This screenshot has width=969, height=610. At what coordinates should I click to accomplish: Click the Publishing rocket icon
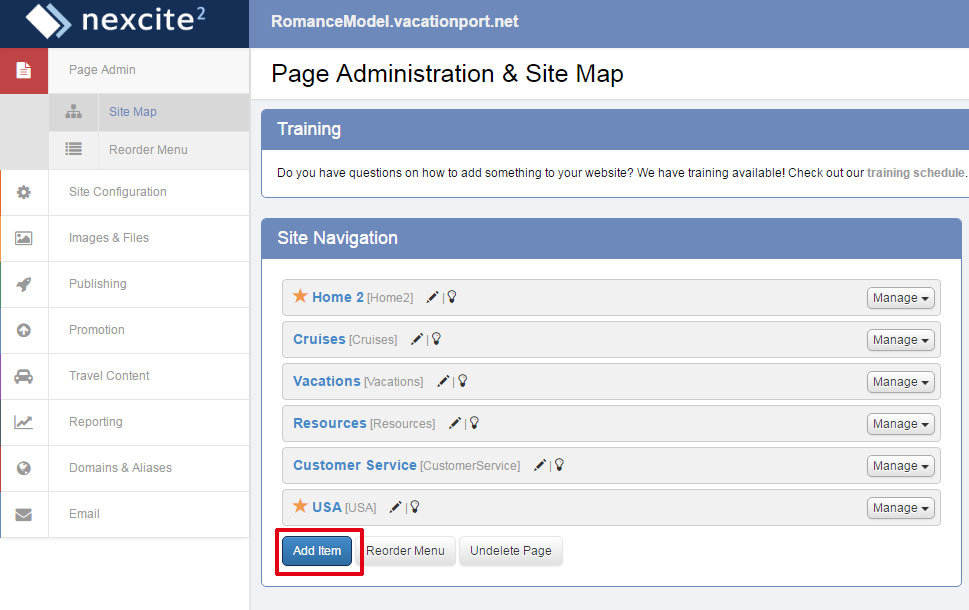(x=23, y=284)
